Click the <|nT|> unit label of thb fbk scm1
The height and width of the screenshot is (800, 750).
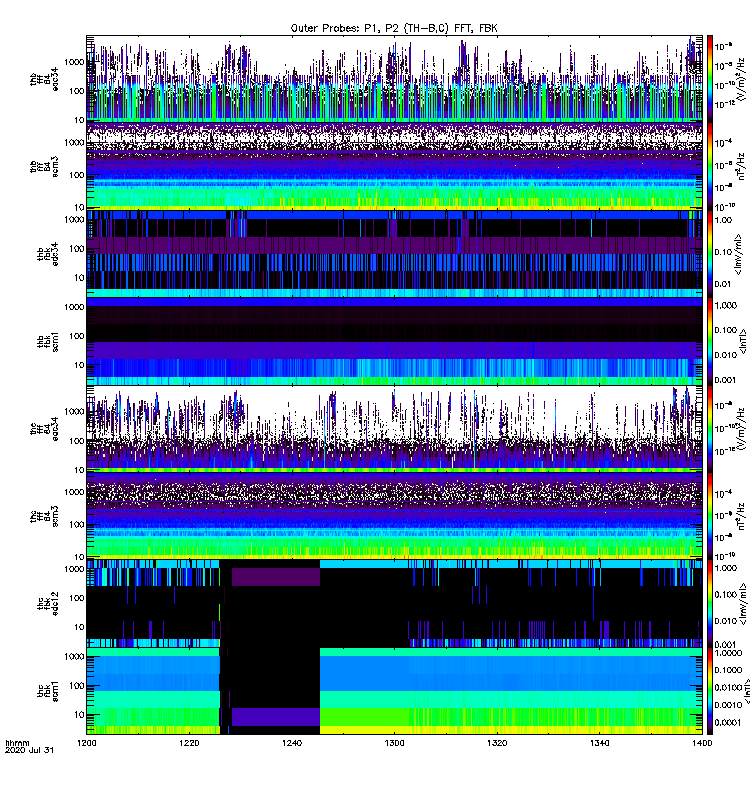point(743,341)
